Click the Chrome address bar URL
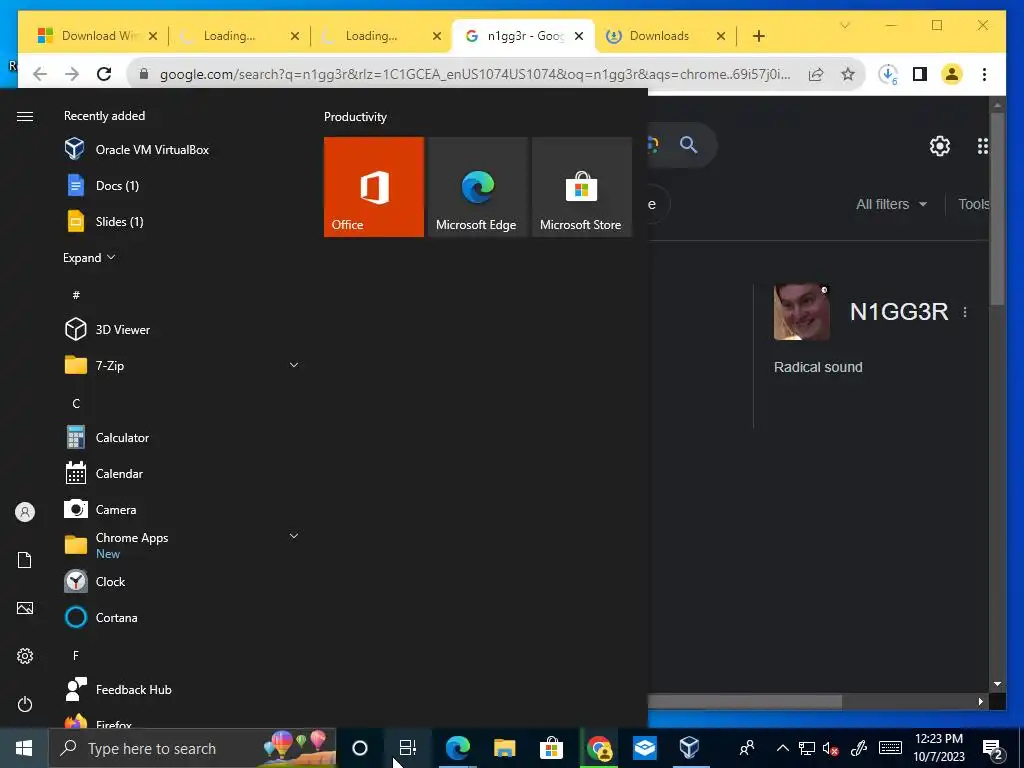The height and width of the screenshot is (768, 1024). click(474, 74)
